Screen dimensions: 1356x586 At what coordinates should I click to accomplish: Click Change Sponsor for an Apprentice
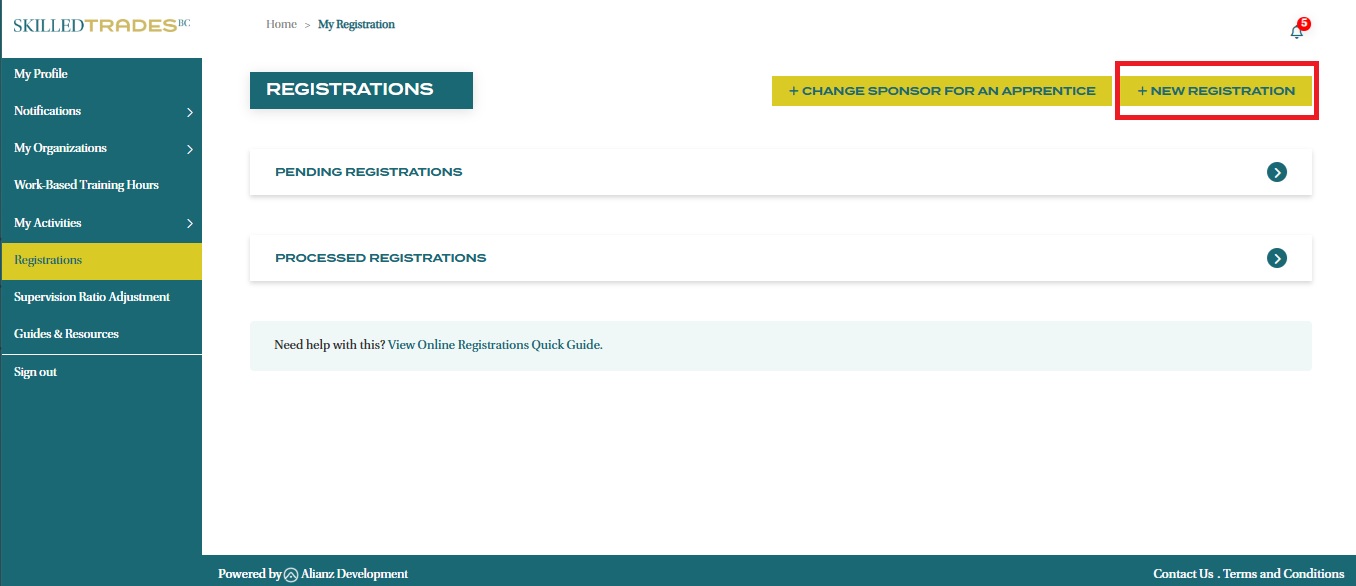[x=941, y=91]
